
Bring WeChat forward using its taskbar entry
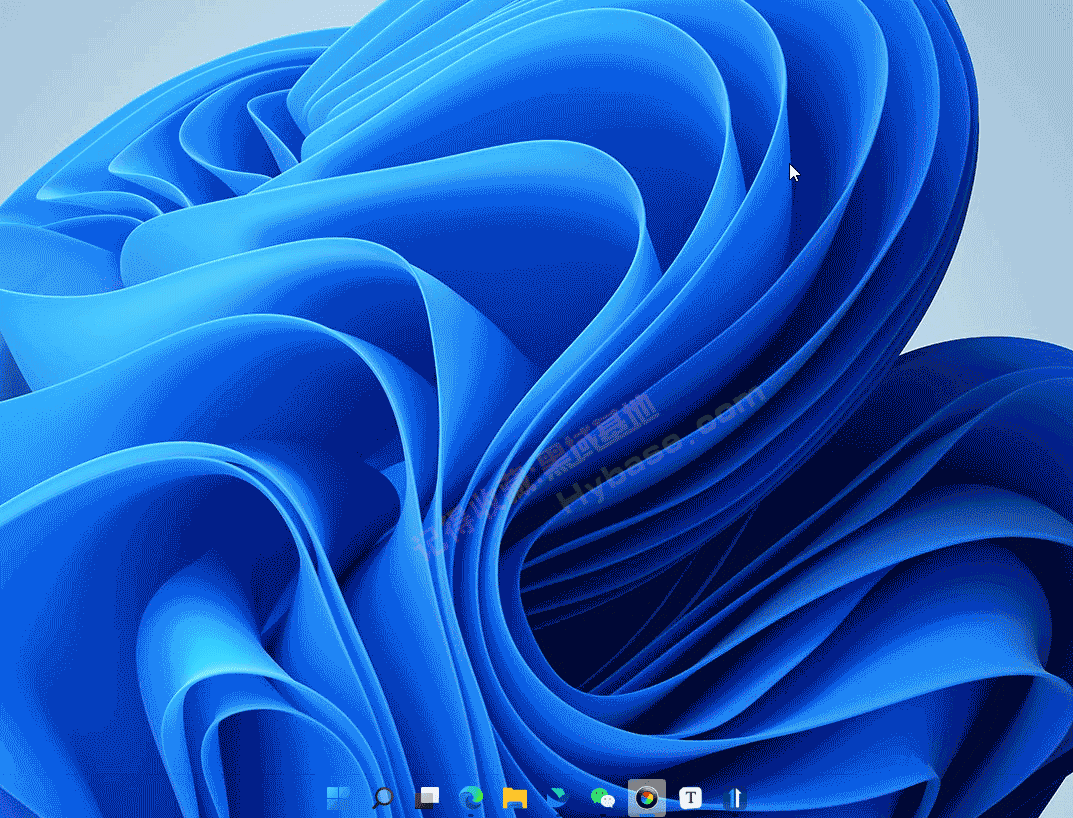tap(602, 797)
